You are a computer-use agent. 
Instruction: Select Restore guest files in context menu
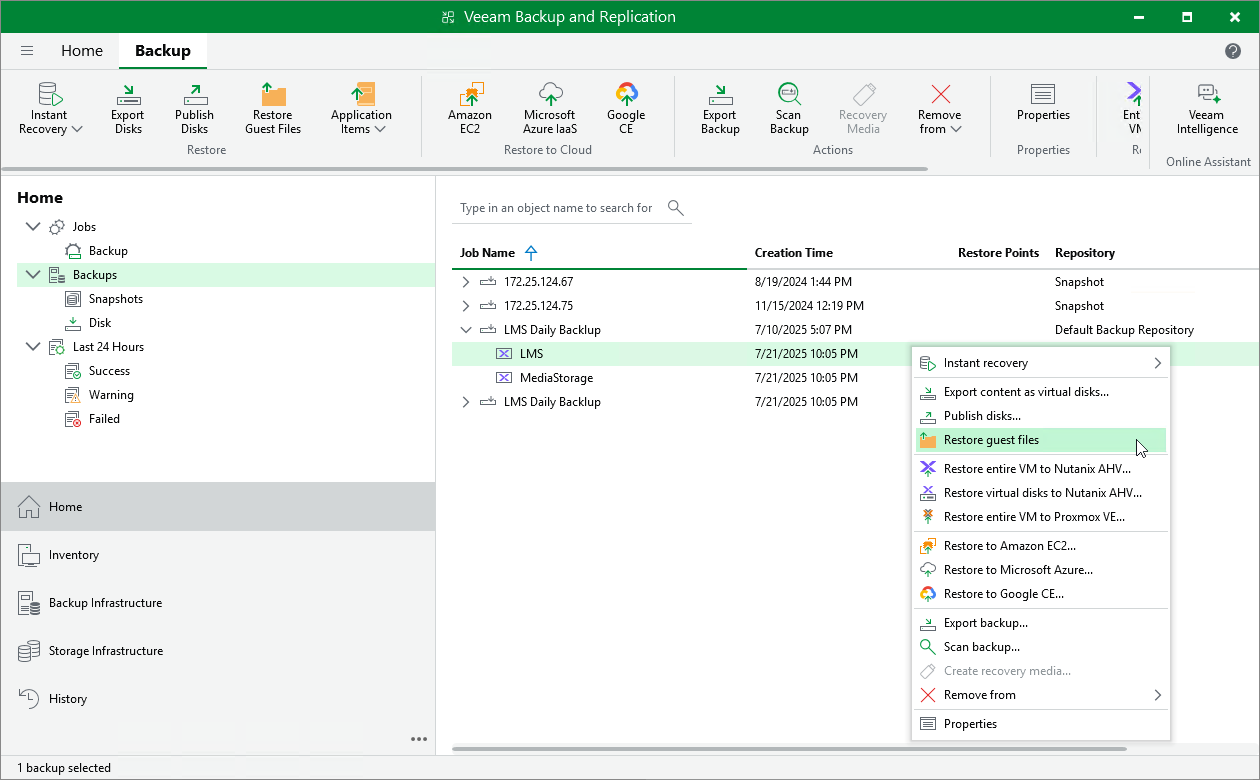(x=991, y=440)
